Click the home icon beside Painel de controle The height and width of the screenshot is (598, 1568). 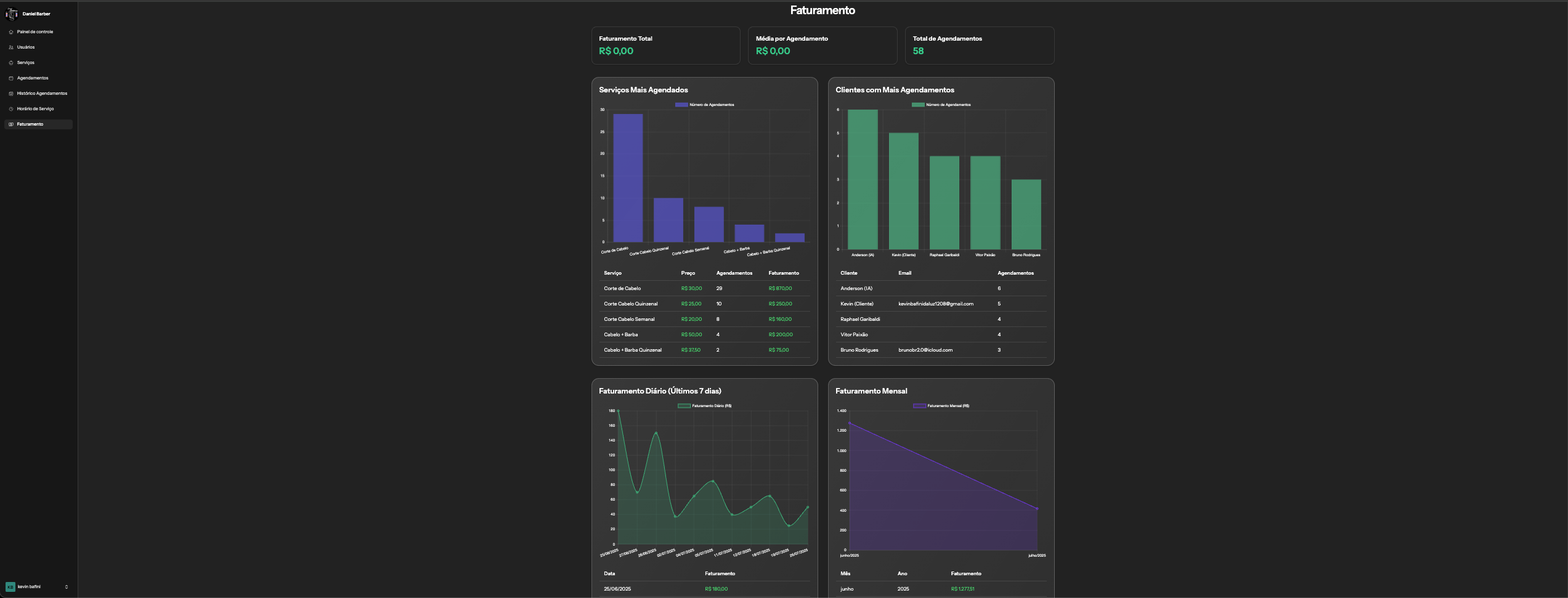click(11, 32)
